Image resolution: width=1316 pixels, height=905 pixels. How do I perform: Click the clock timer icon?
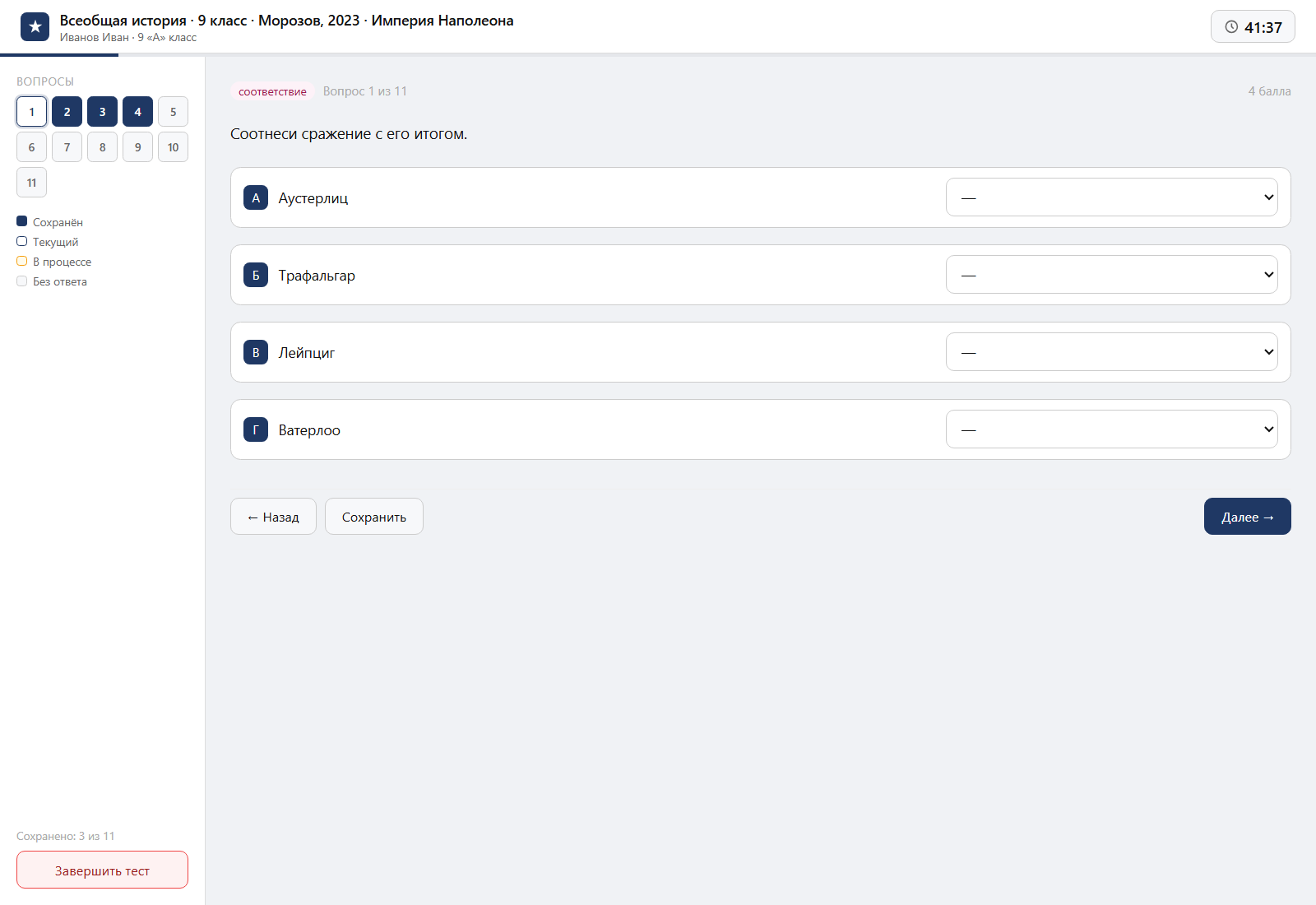[x=1231, y=27]
